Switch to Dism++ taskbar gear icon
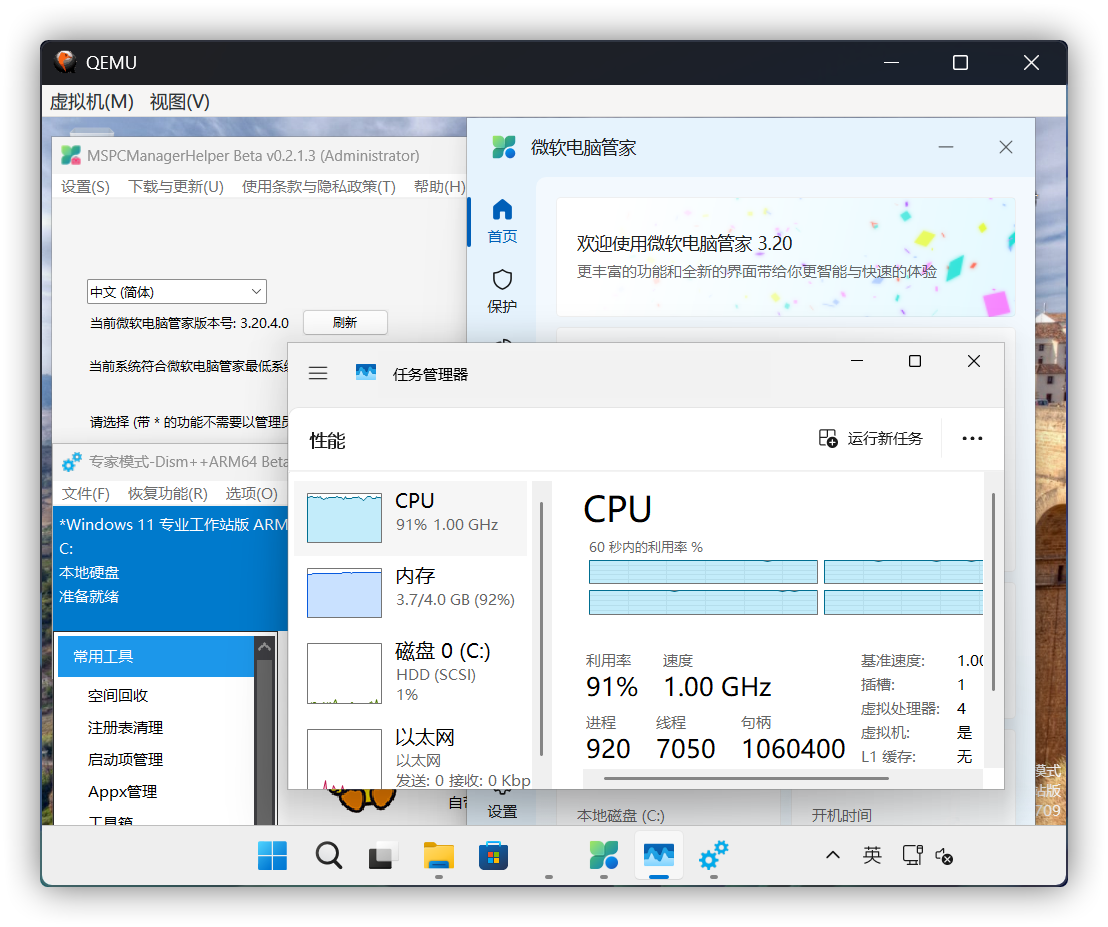The width and height of the screenshot is (1108, 927). coord(714,856)
